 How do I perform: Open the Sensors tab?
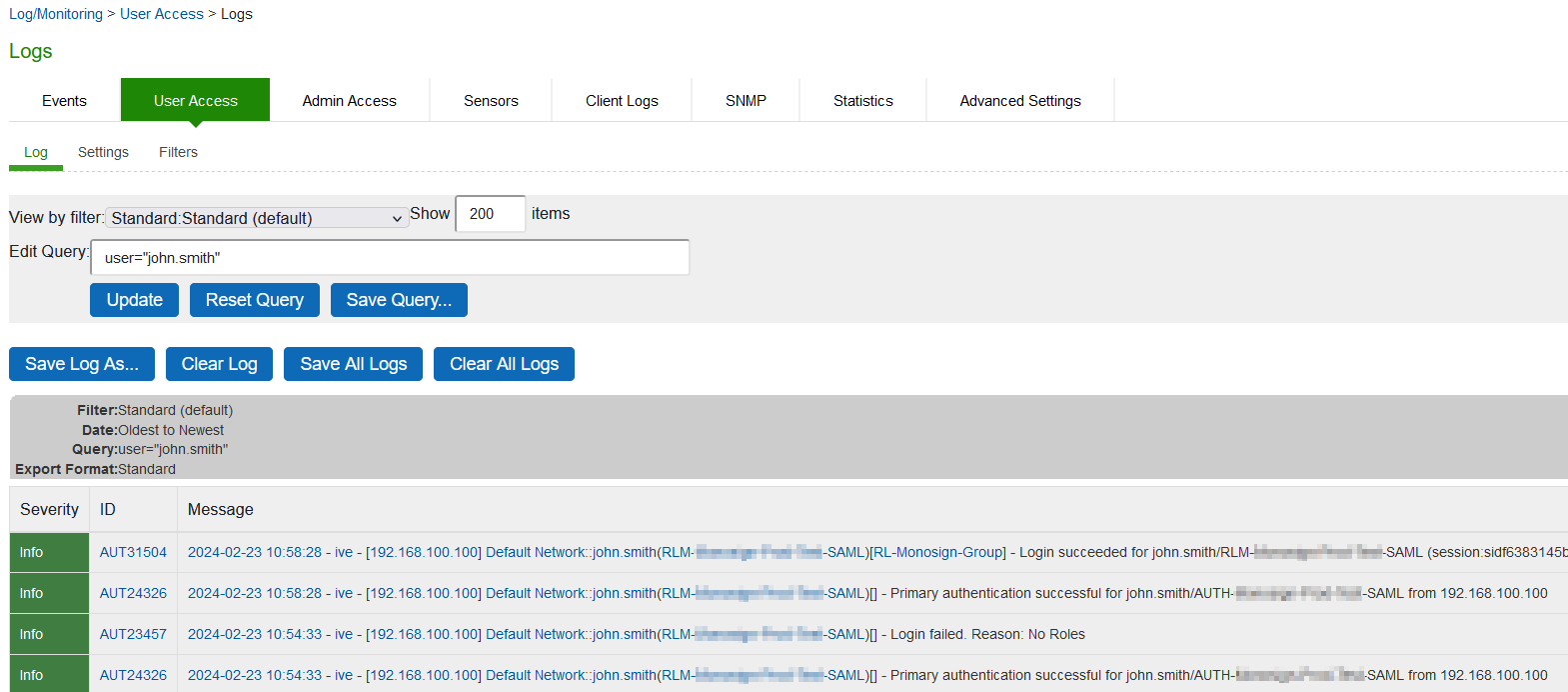[x=491, y=101]
